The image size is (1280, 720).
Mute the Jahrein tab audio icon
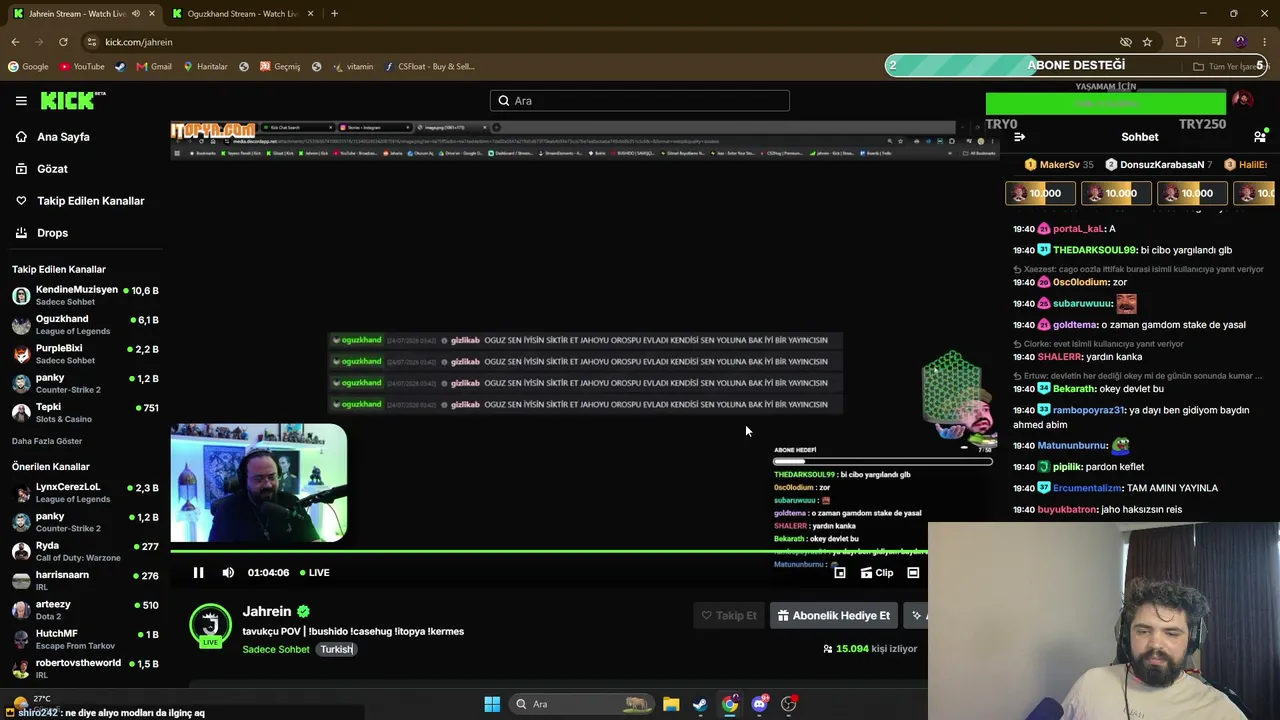tap(135, 14)
